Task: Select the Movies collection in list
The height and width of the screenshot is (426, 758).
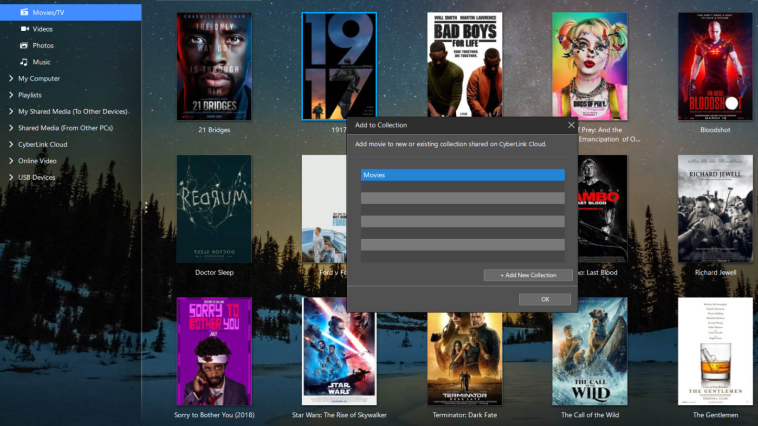Action: (x=462, y=175)
